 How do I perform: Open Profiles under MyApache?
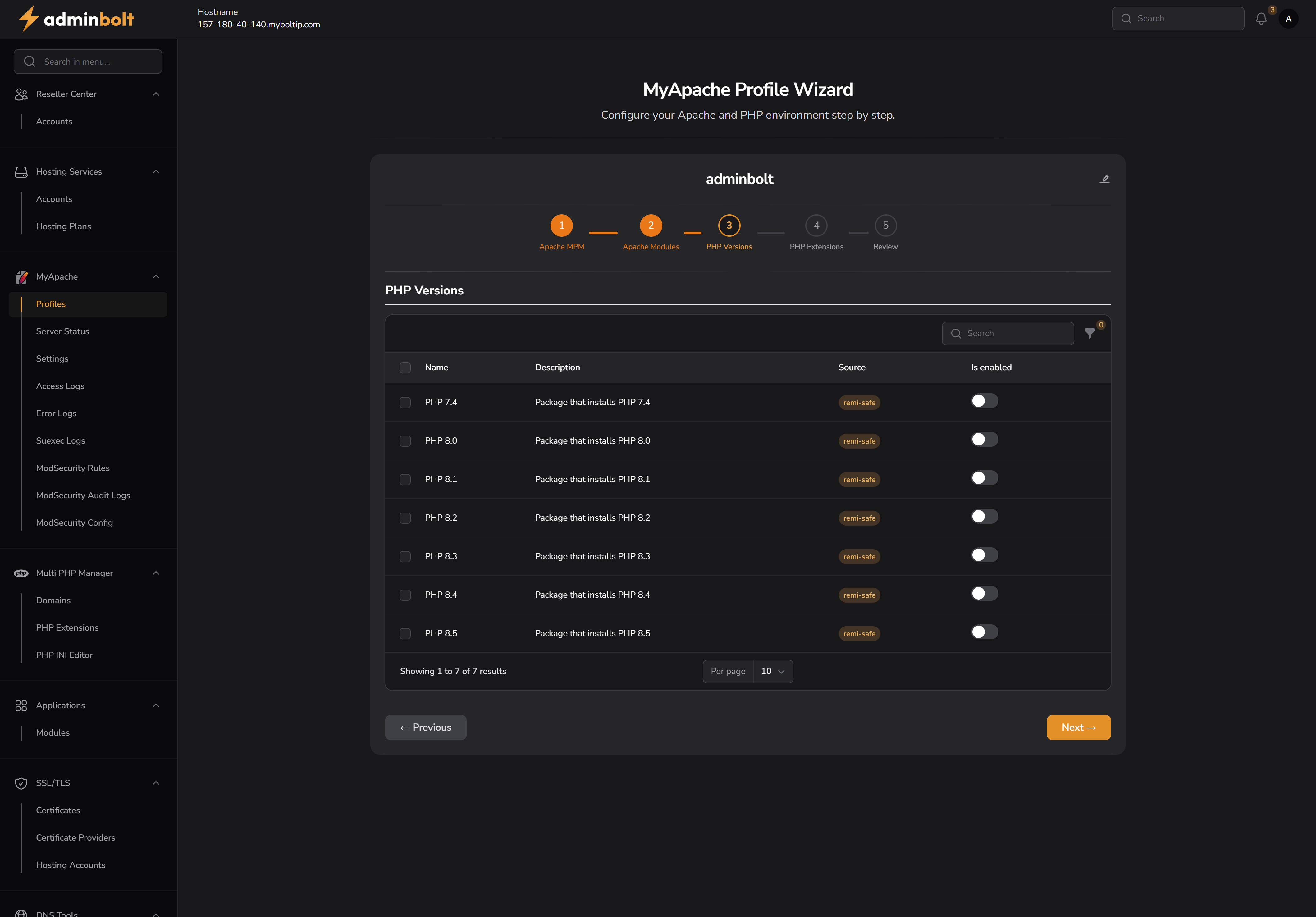click(50, 304)
